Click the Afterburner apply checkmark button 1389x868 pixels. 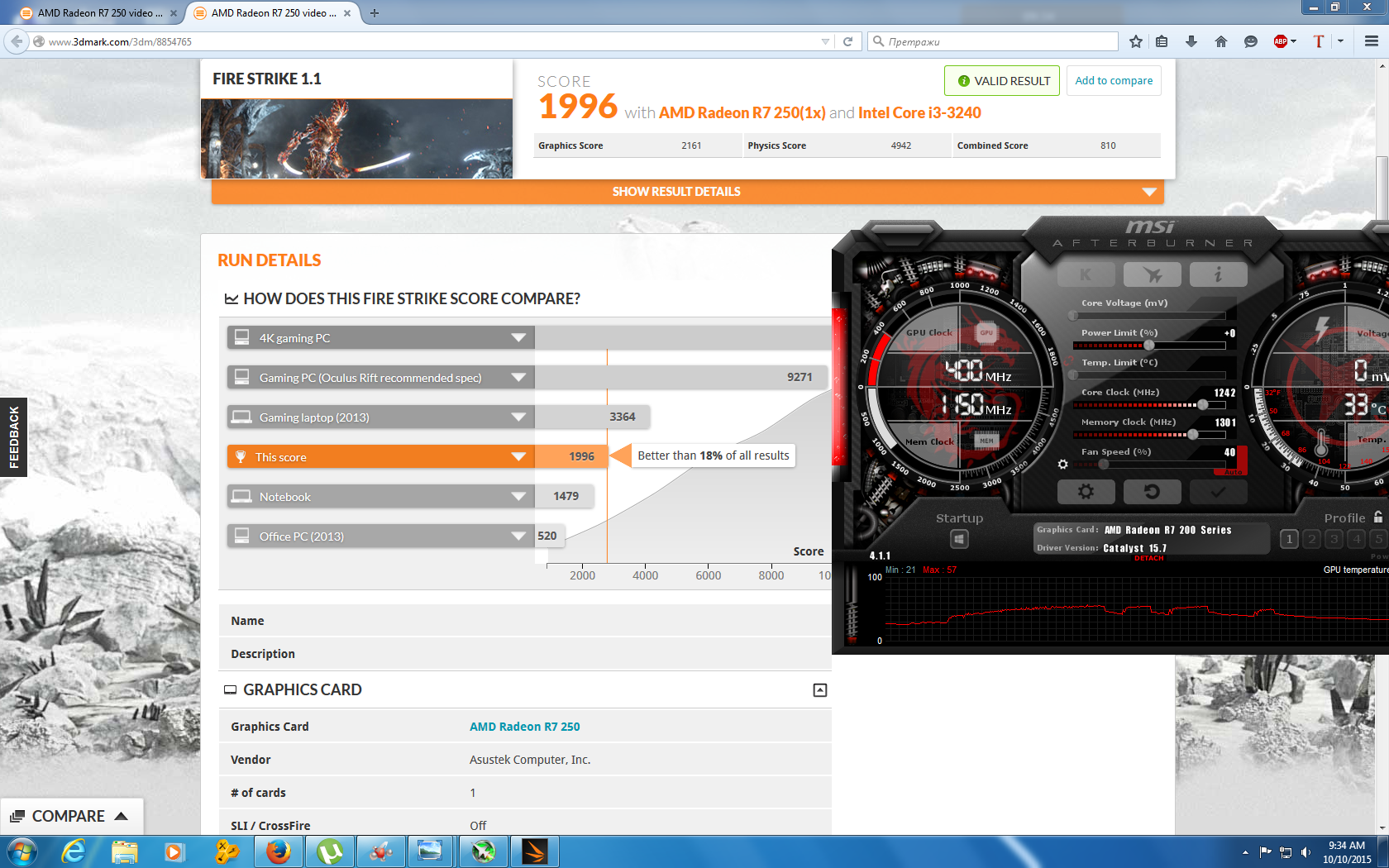click(1218, 492)
